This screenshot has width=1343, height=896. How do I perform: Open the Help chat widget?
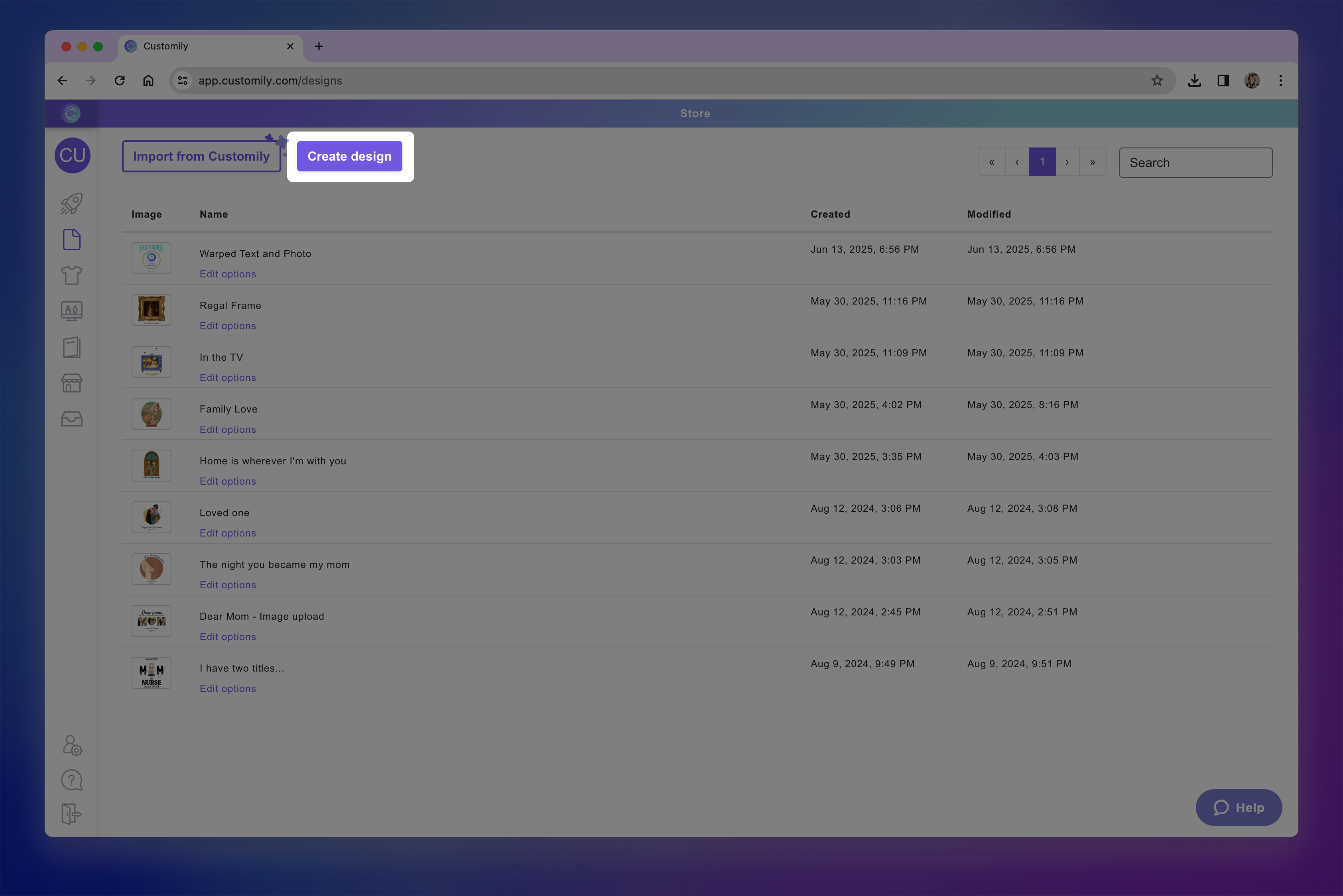(x=1239, y=808)
